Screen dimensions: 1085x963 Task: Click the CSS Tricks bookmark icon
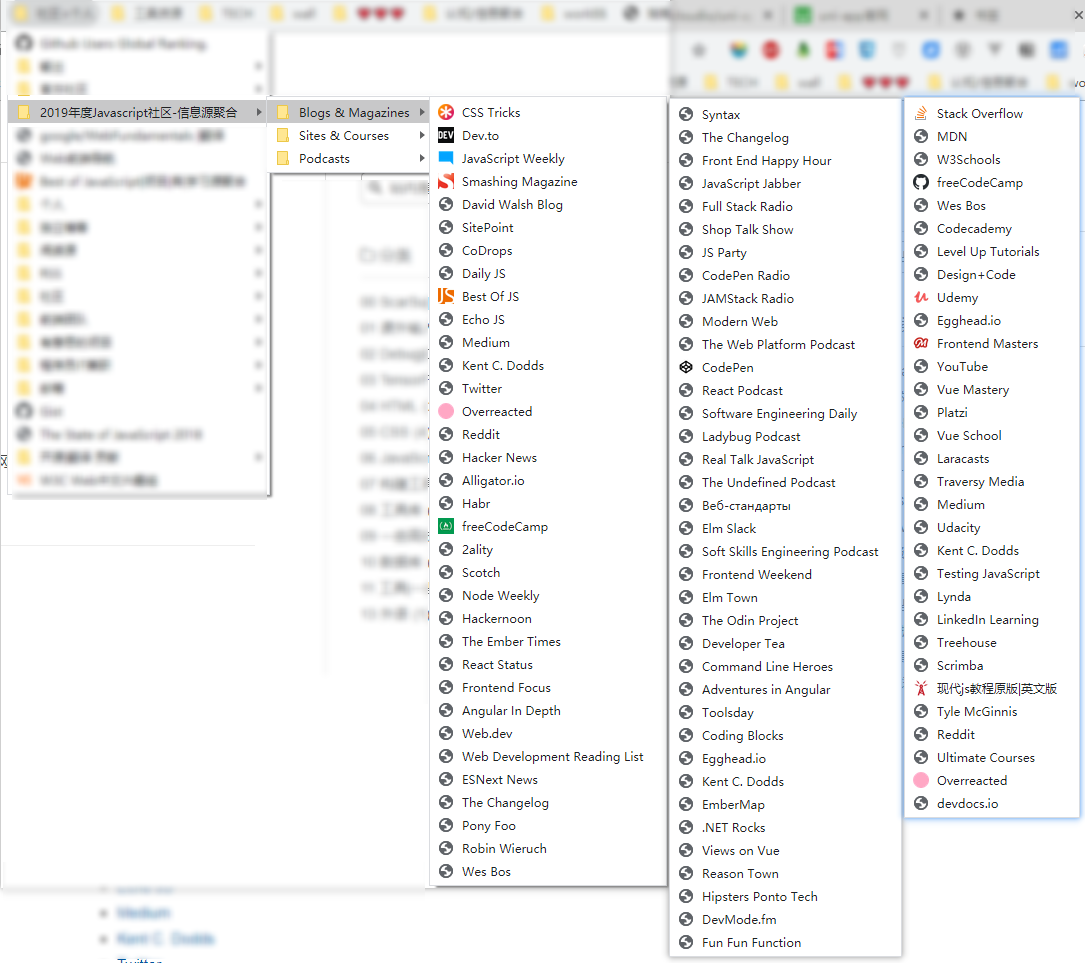click(446, 112)
